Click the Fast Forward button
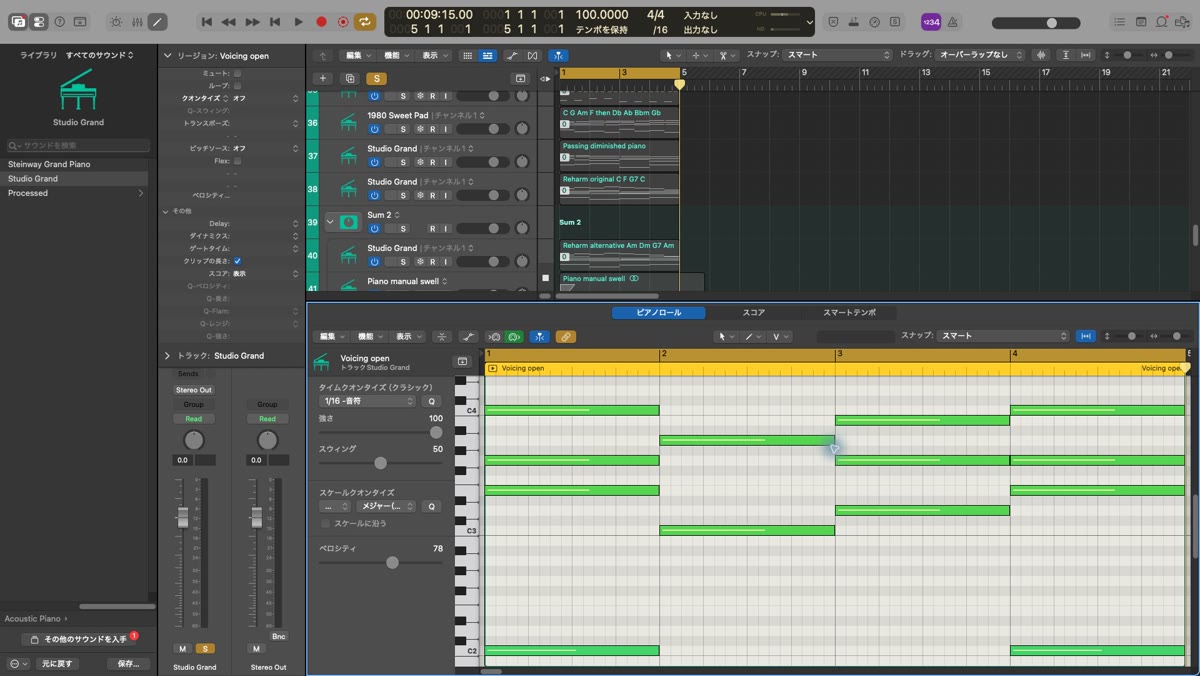 (x=252, y=21)
